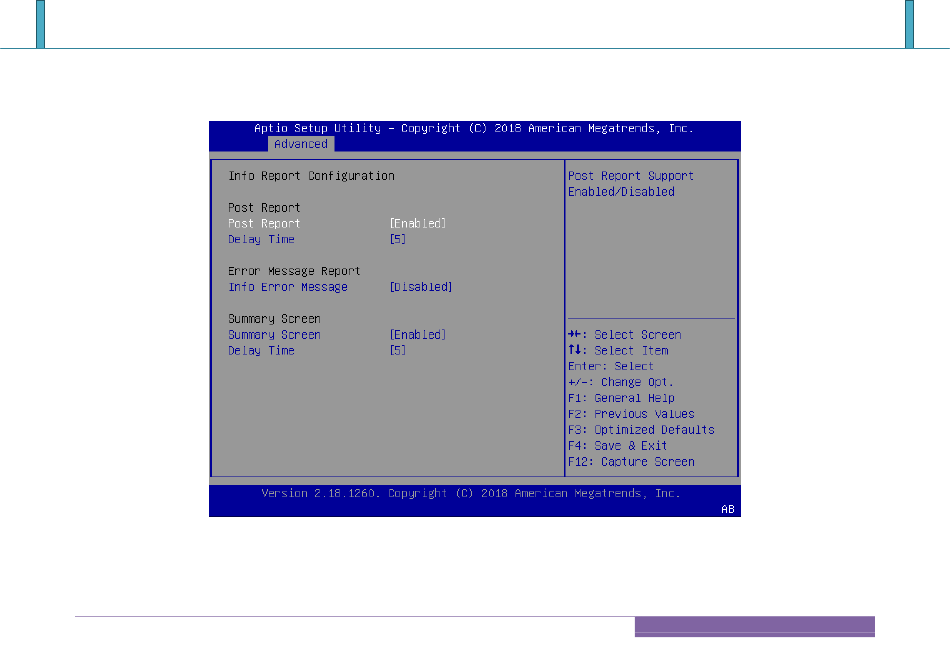
Task: Click Summary Screen section heading
Action: 274,319
